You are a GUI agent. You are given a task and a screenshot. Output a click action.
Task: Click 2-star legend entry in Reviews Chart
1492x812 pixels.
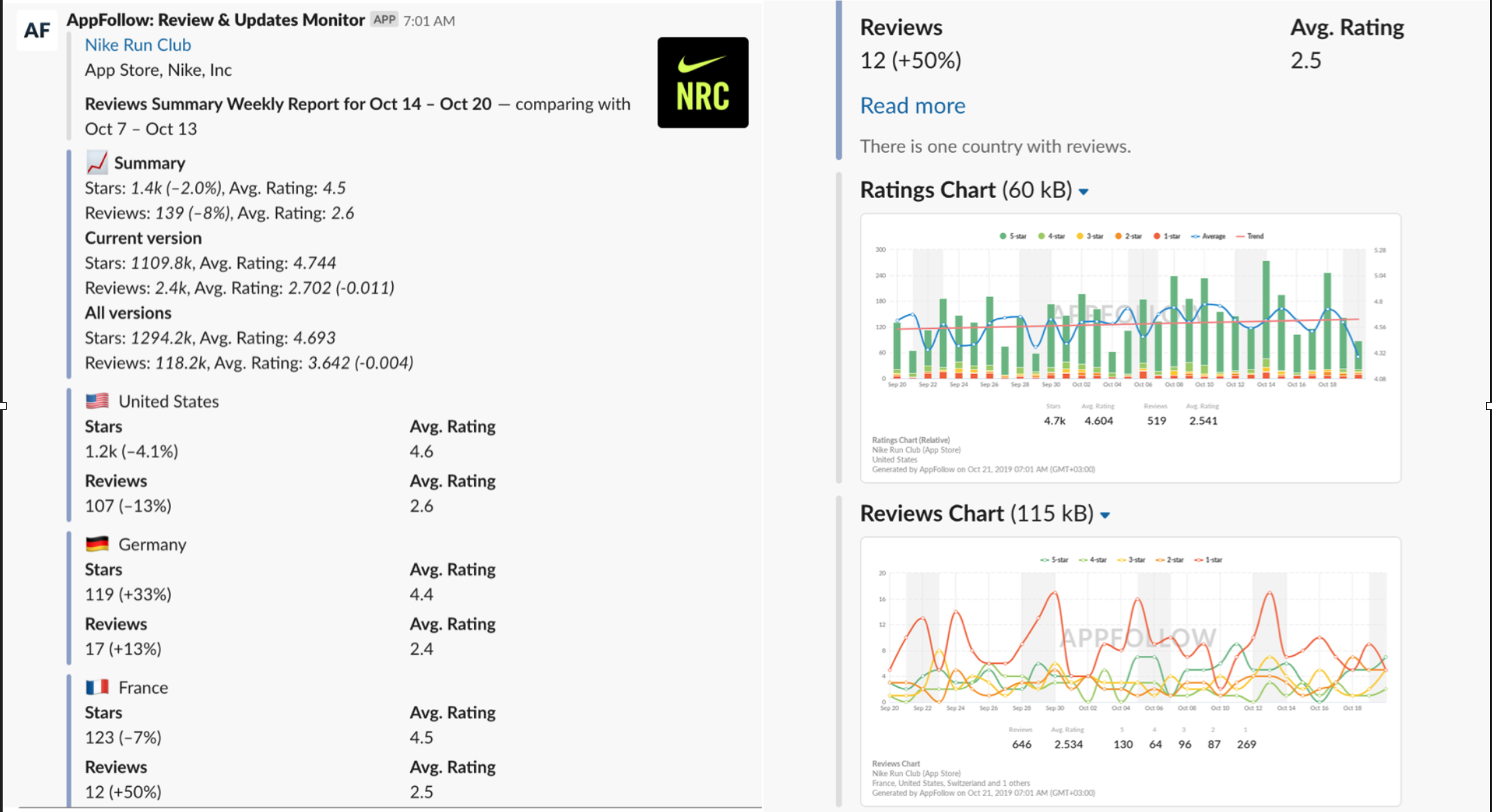(1170, 559)
